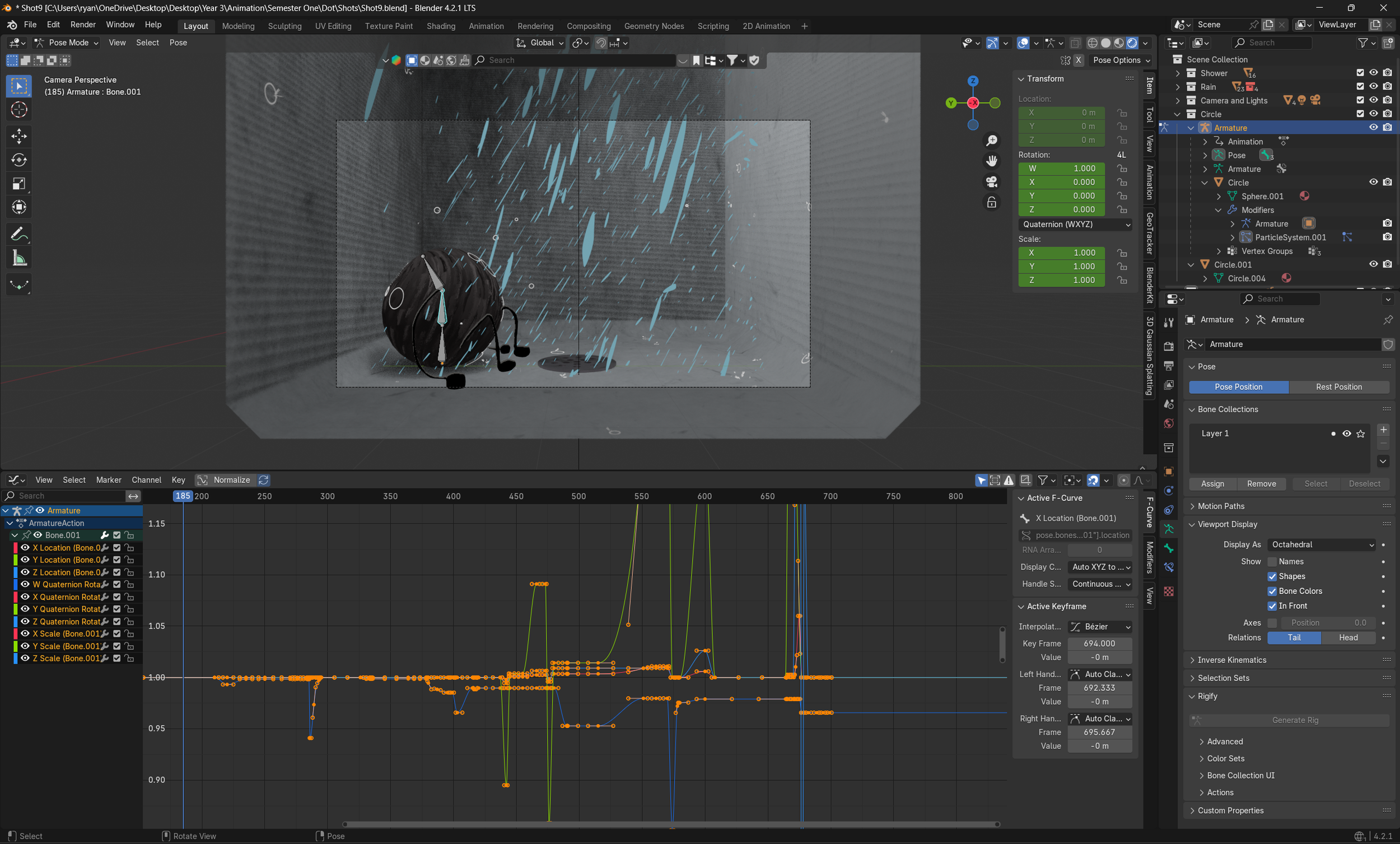The width and height of the screenshot is (1400, 844).
Task: Select the Rotate tool in the toolbar
Action: point(18,160)
